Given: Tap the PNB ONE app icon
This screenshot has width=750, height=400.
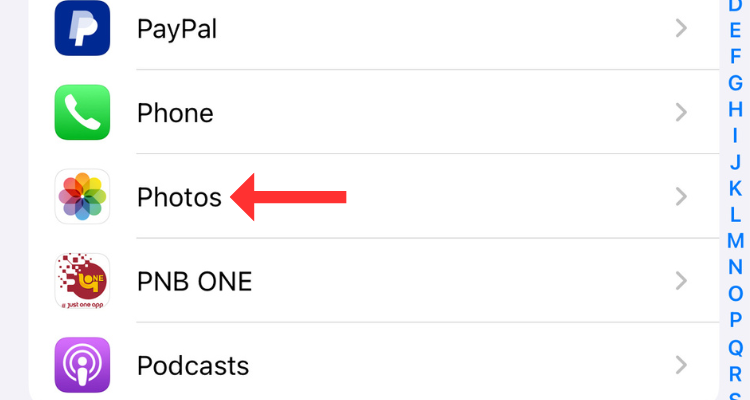Looking at the screenshot, I should click(x=82, y=281).
